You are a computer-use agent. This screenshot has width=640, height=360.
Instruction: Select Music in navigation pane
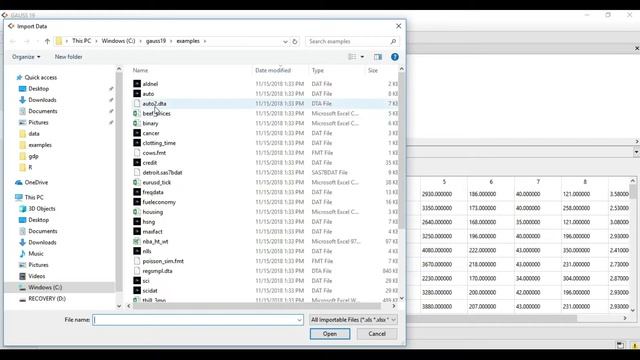click(x=36, y=253)
